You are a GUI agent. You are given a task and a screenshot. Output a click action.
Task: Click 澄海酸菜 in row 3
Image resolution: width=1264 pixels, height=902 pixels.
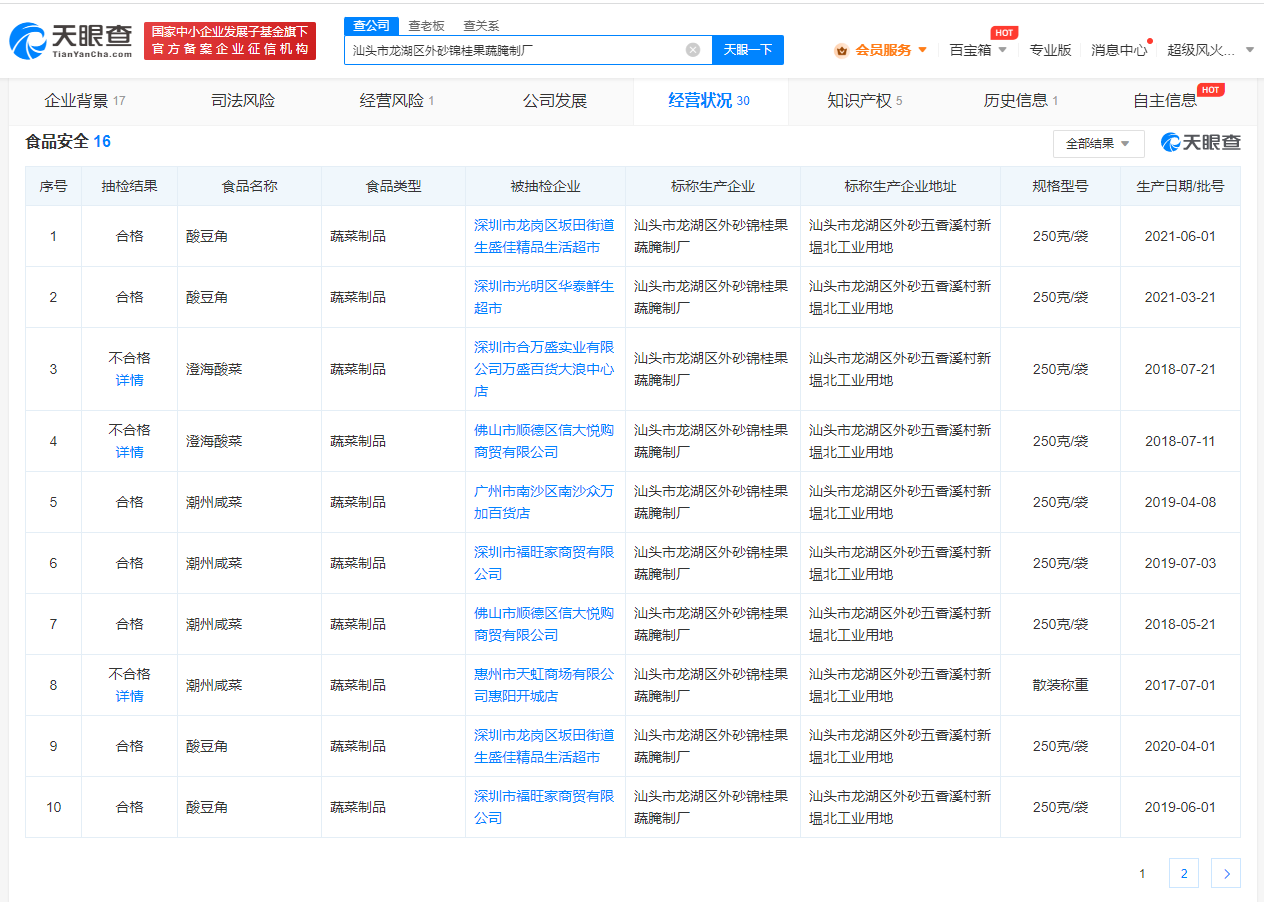pyautogui.click(x=214, y=369)
